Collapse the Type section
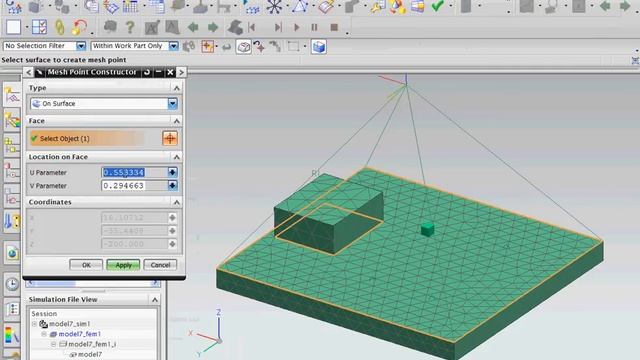 (x=176, y=88)
